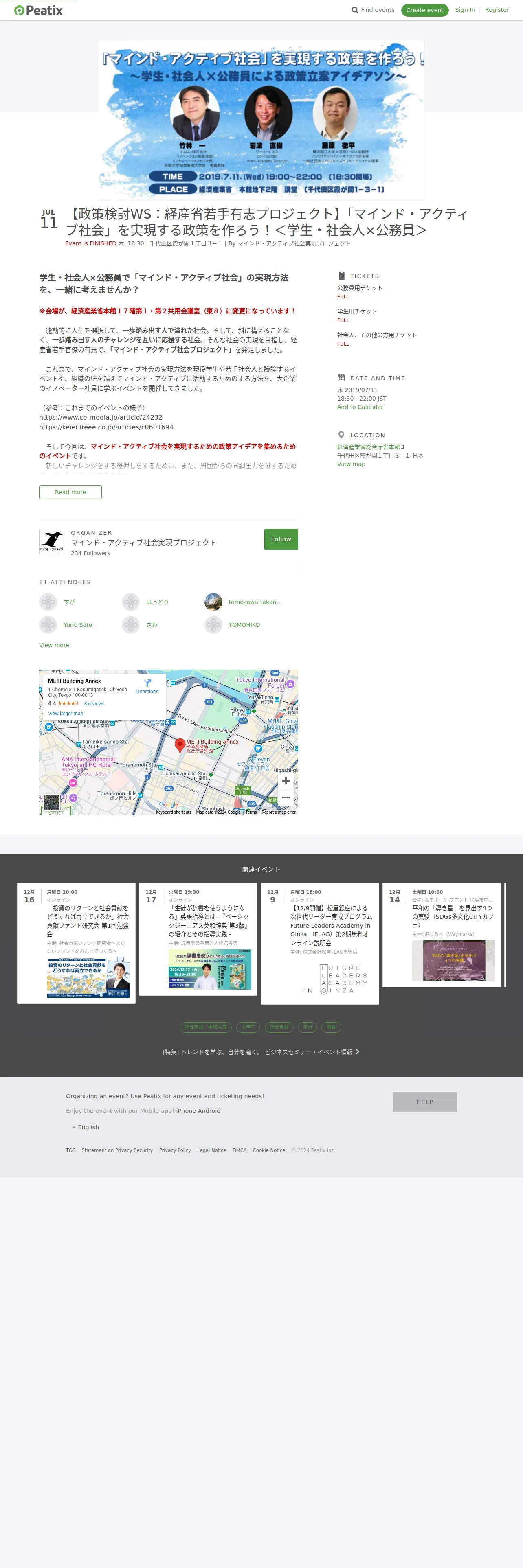Image resolution: width=523 pixels, height=1568 pixels.
Task: Open organizer name マインド・アクティブ社会実現プロジェクト
Action: point(144,542)
